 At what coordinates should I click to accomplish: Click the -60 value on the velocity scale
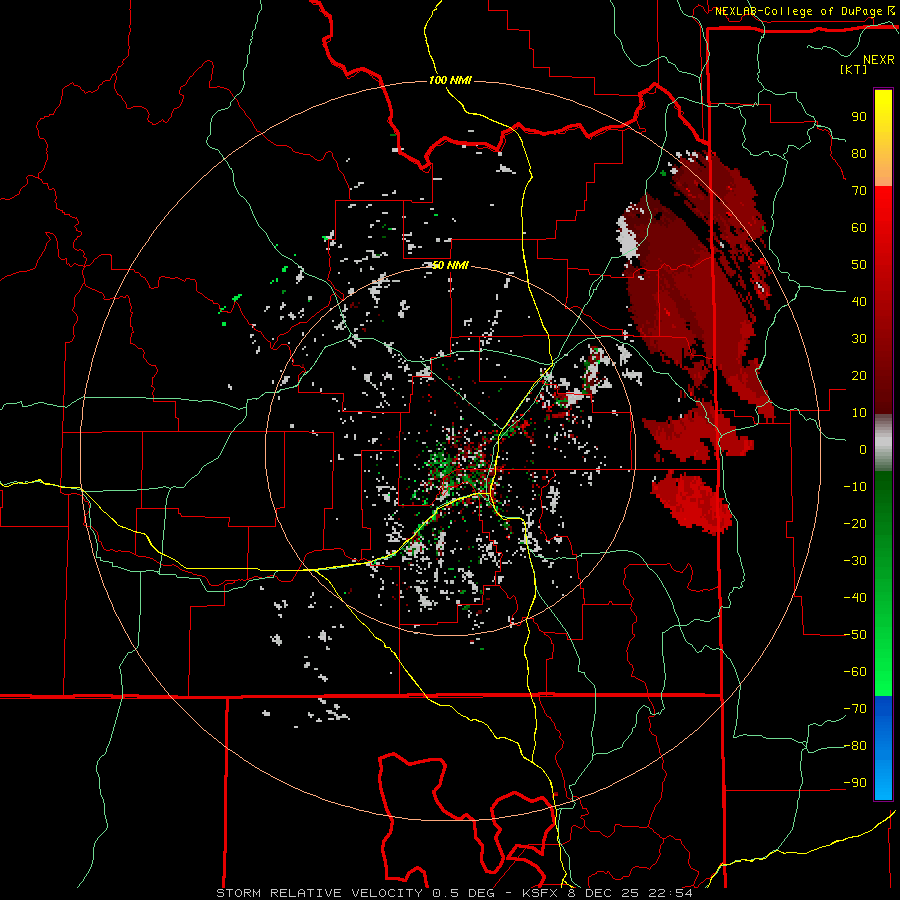(855, 672)
